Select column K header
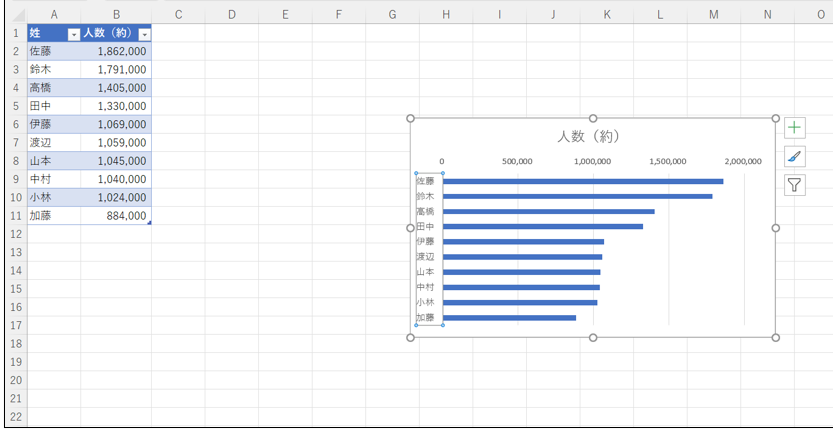Screen dimensions: 833x430 pyautogui.click(x=607, y=15)
